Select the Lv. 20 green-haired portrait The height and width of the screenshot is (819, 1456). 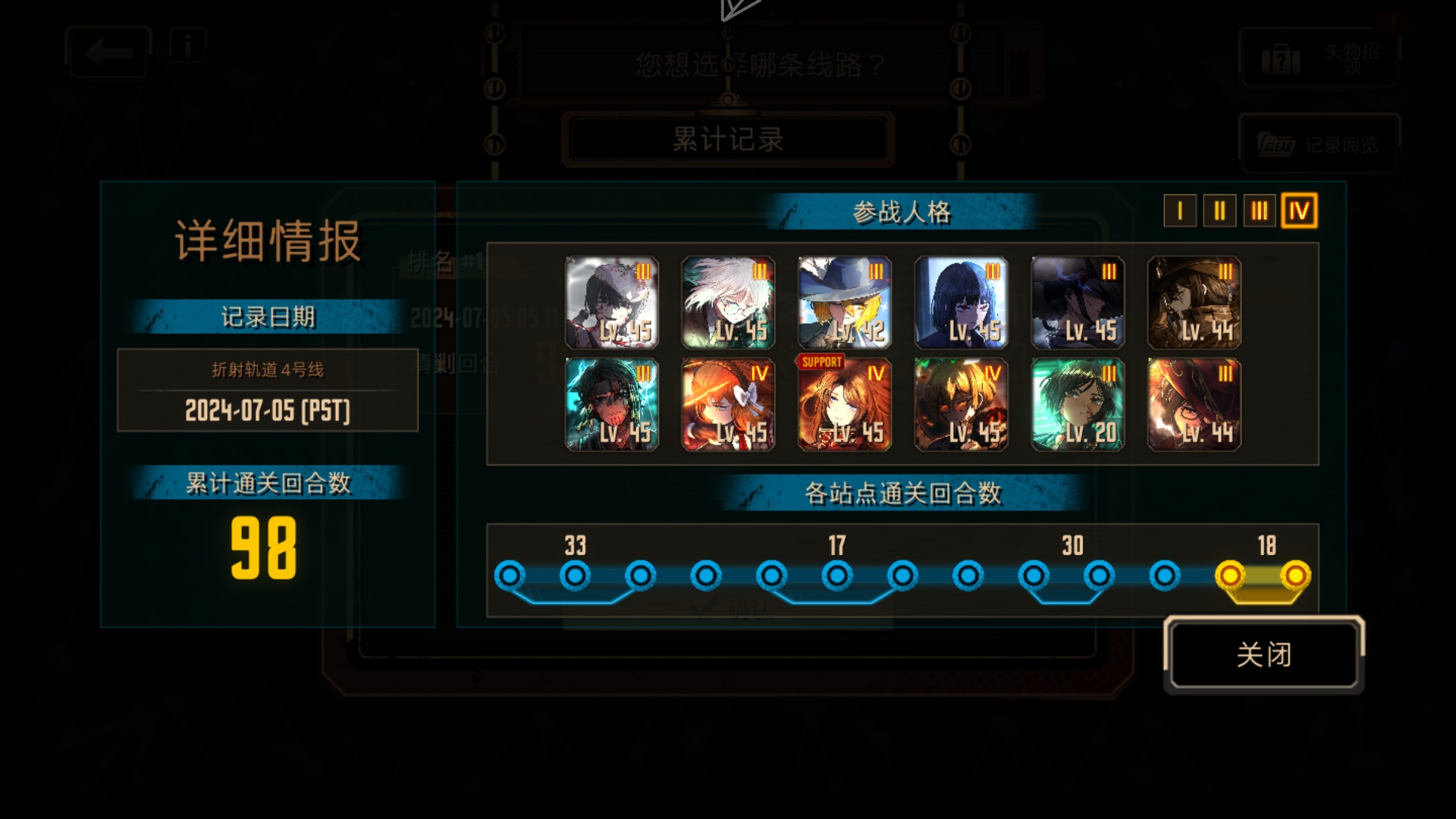click(x=1078, y=404)
